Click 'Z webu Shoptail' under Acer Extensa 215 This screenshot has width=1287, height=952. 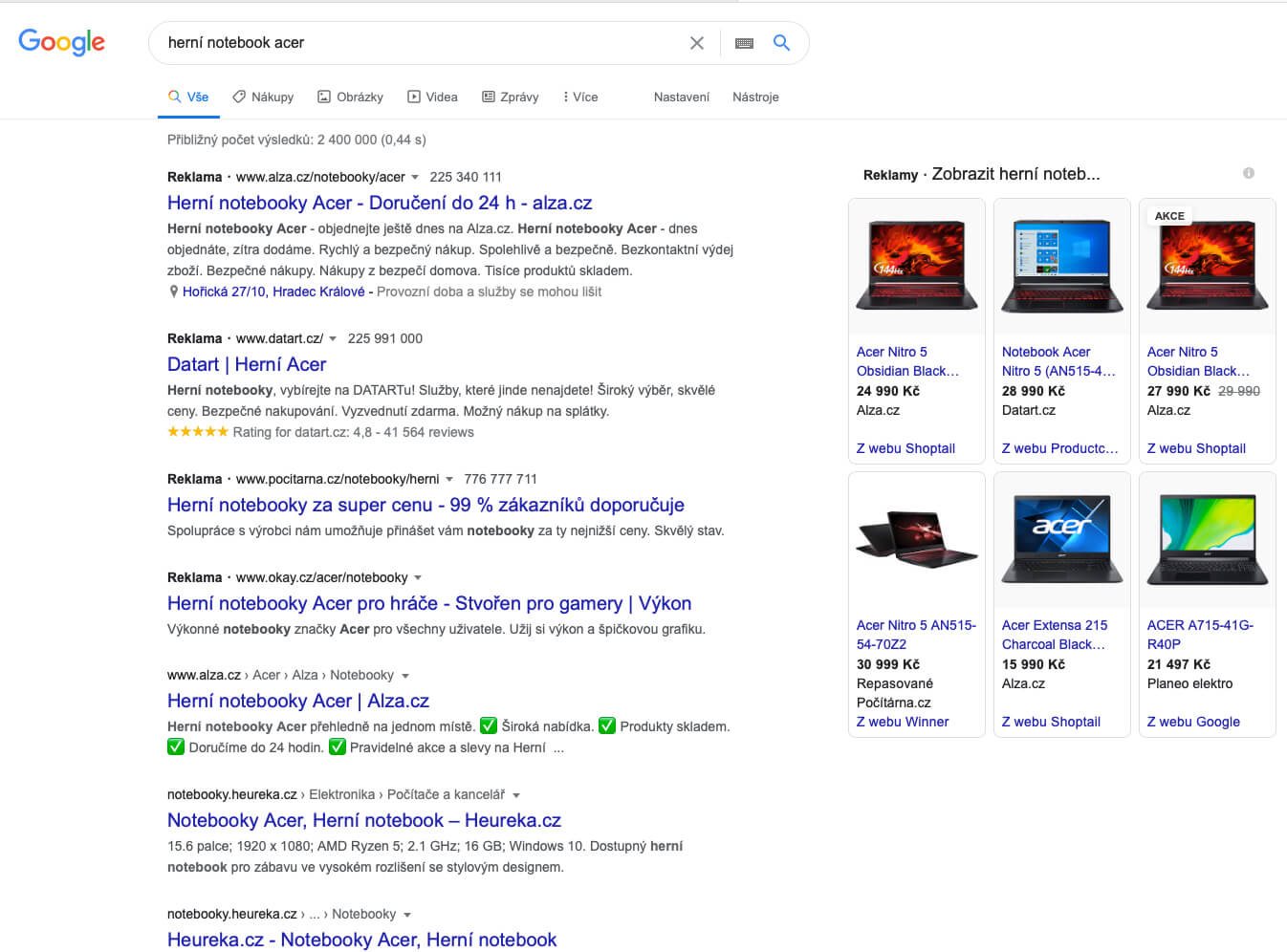click(1051, 722)
